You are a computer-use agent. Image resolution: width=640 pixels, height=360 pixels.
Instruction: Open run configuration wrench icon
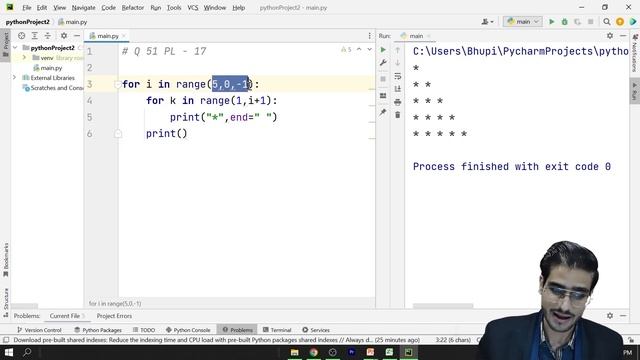point(383,63)
